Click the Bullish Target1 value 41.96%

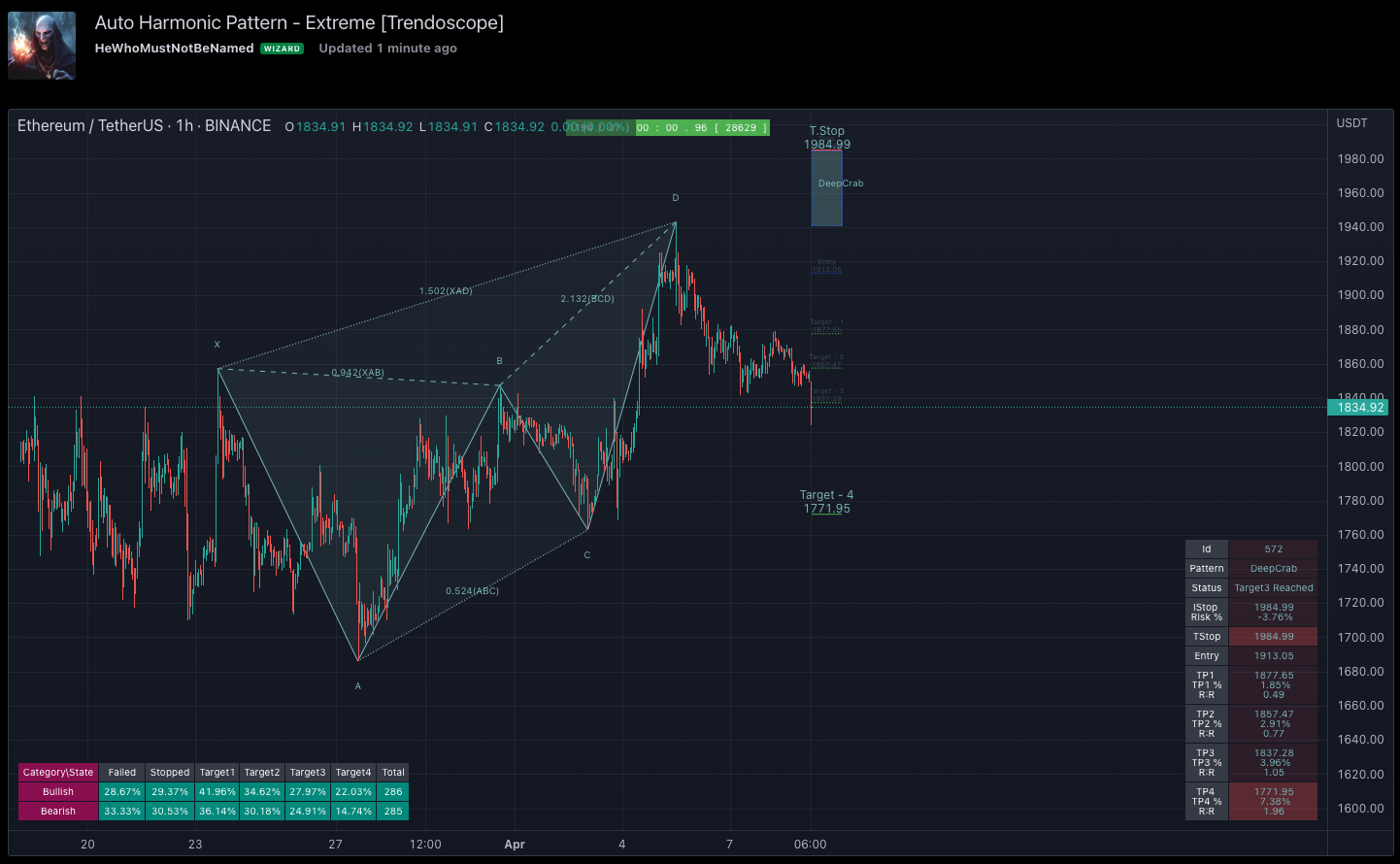coord(217,792)
